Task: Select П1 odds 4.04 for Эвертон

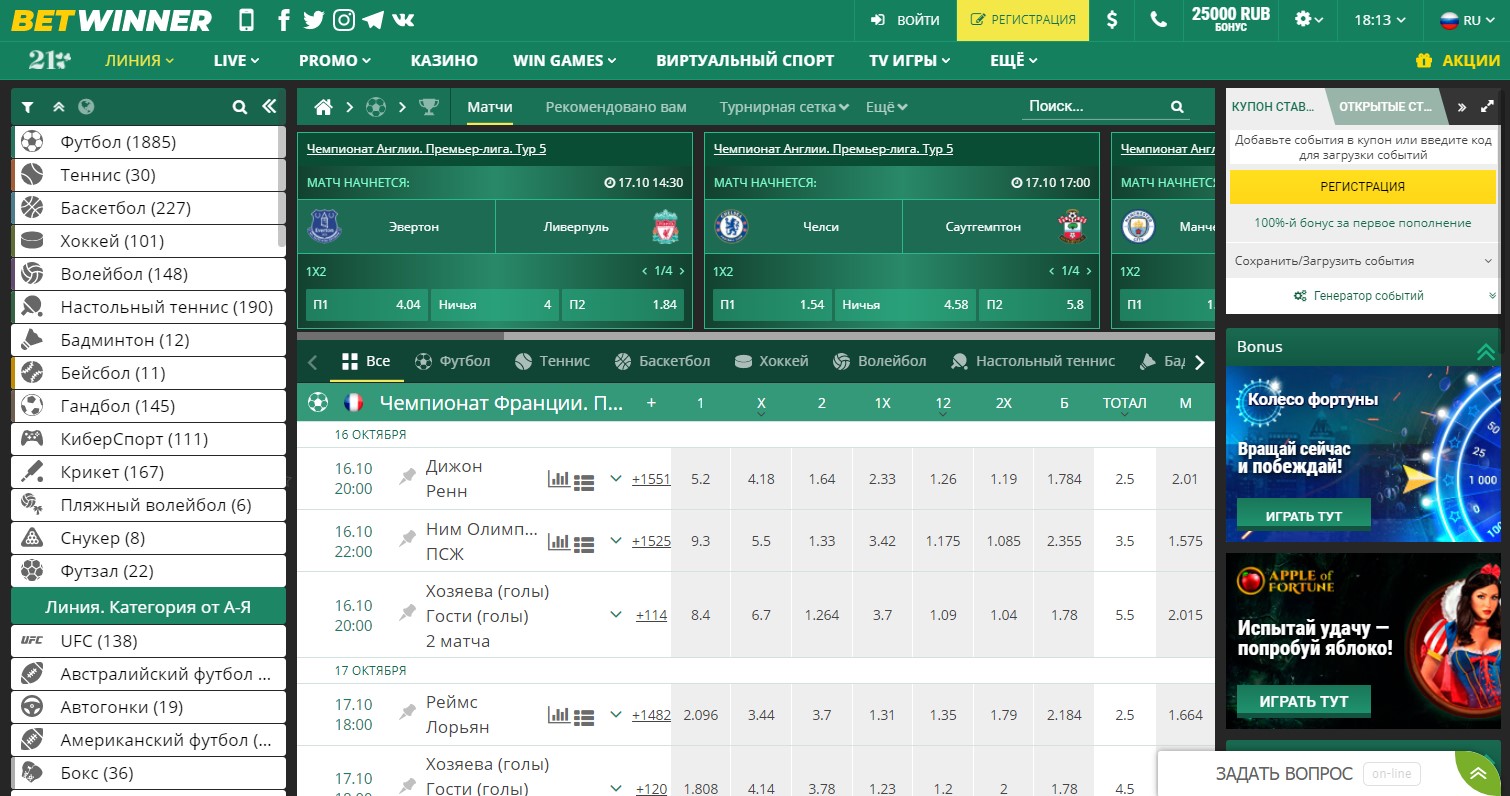Action: point(366,305)
